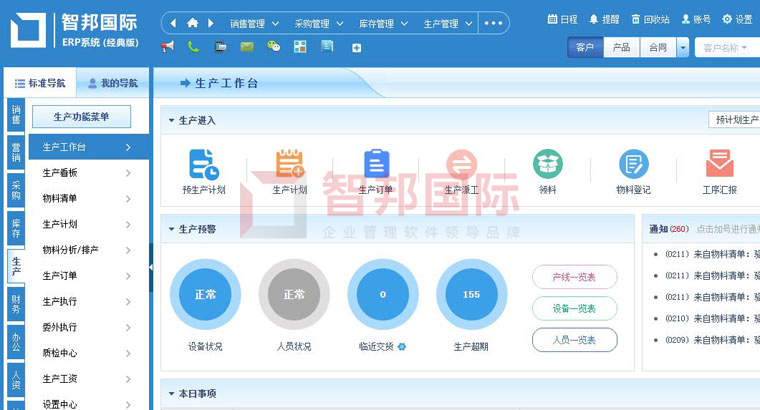Select 营销 vertical sidebar tab
The width and height of the screenshot is (760, 410).
tap(16, 152)
